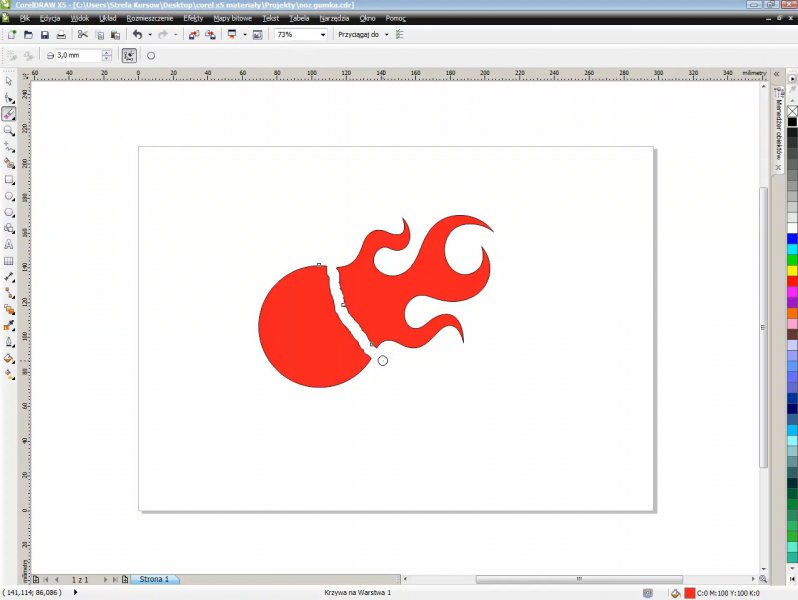This screenshot has width=798, height=600.
Task: Open the zoom level 73% dropdown
Action: click(322, 34)
